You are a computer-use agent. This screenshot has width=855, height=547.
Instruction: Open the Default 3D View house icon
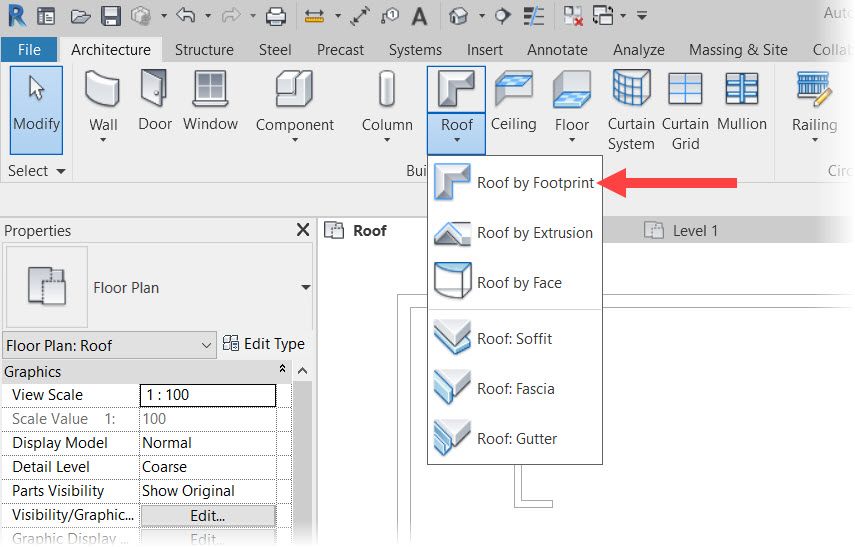tap(459, 16)
